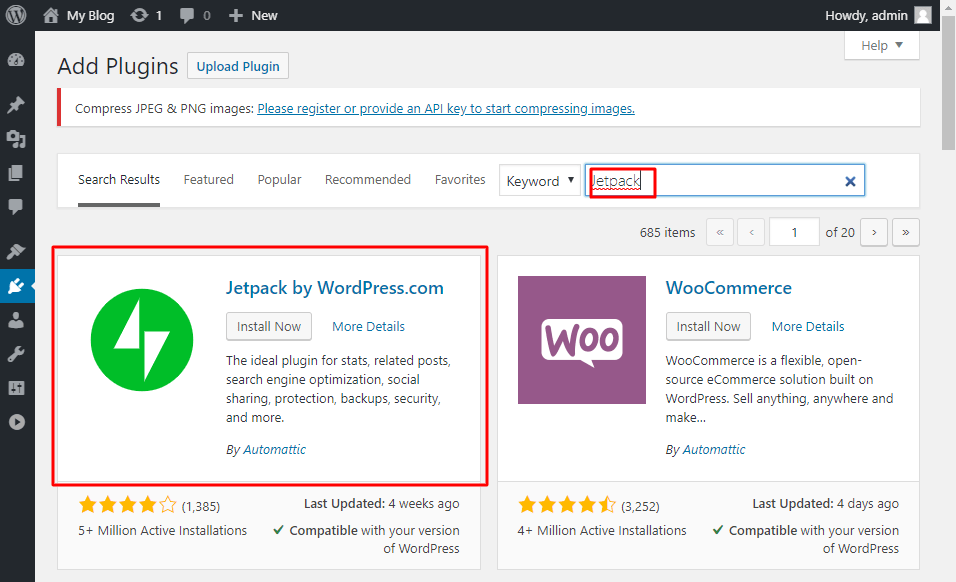Click the WordPress logo in admin bar

tap(16, 15)
